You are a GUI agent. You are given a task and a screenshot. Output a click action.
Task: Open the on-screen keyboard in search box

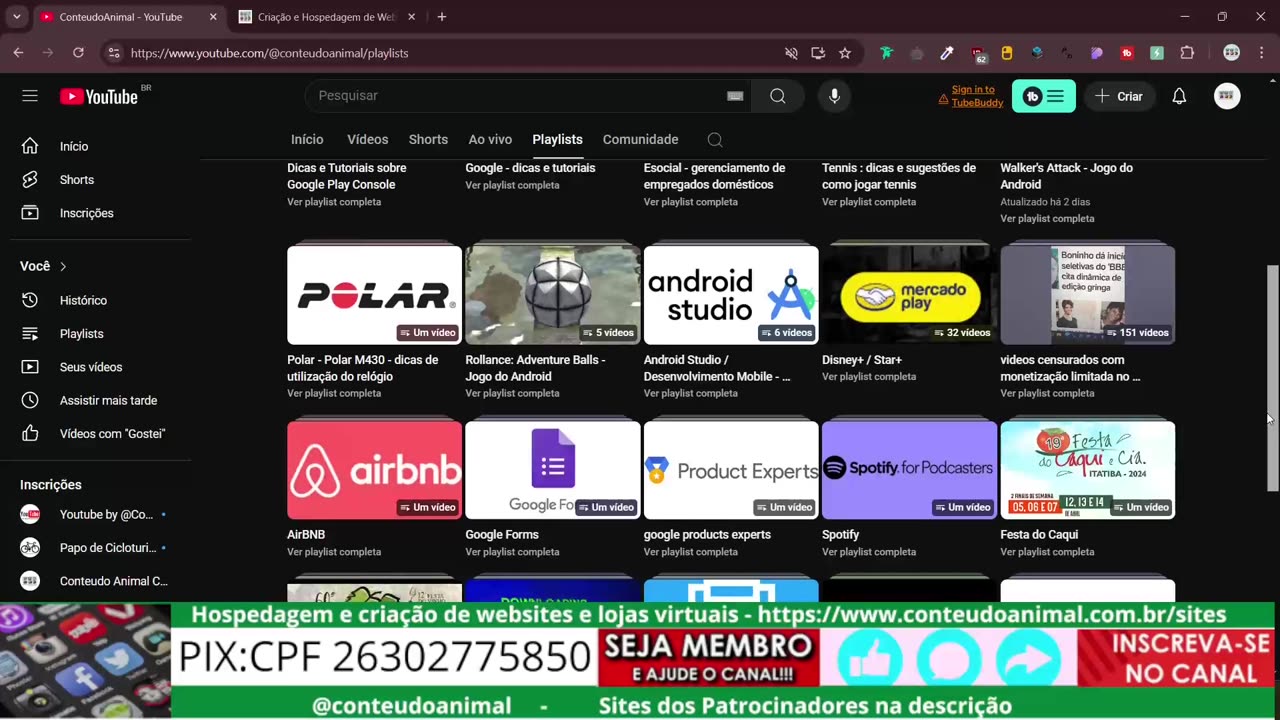pyautogui.click(x=735, y=96)
